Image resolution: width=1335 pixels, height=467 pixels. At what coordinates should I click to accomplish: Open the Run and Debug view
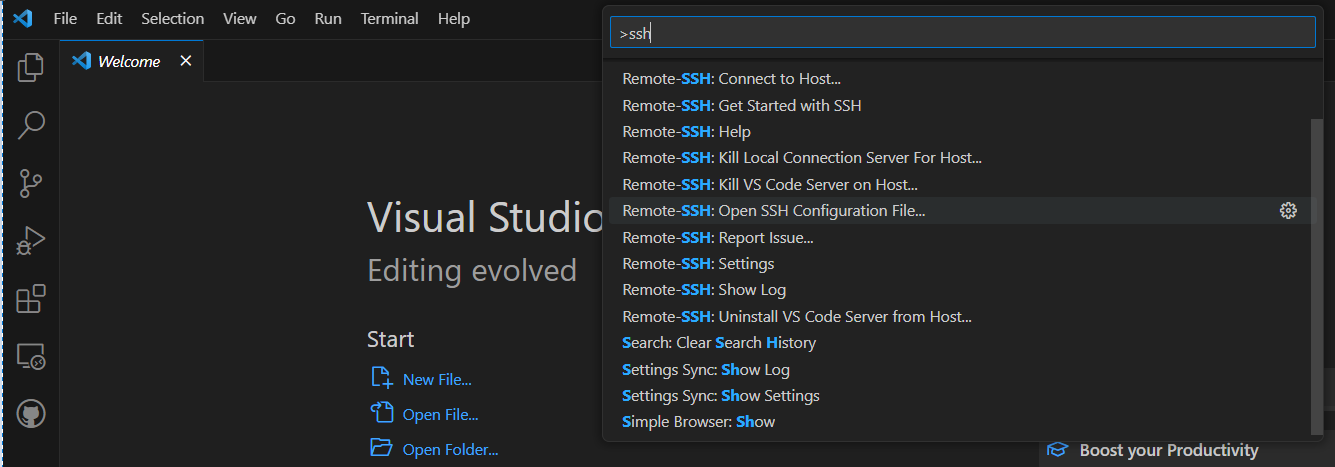click(31, 241)
